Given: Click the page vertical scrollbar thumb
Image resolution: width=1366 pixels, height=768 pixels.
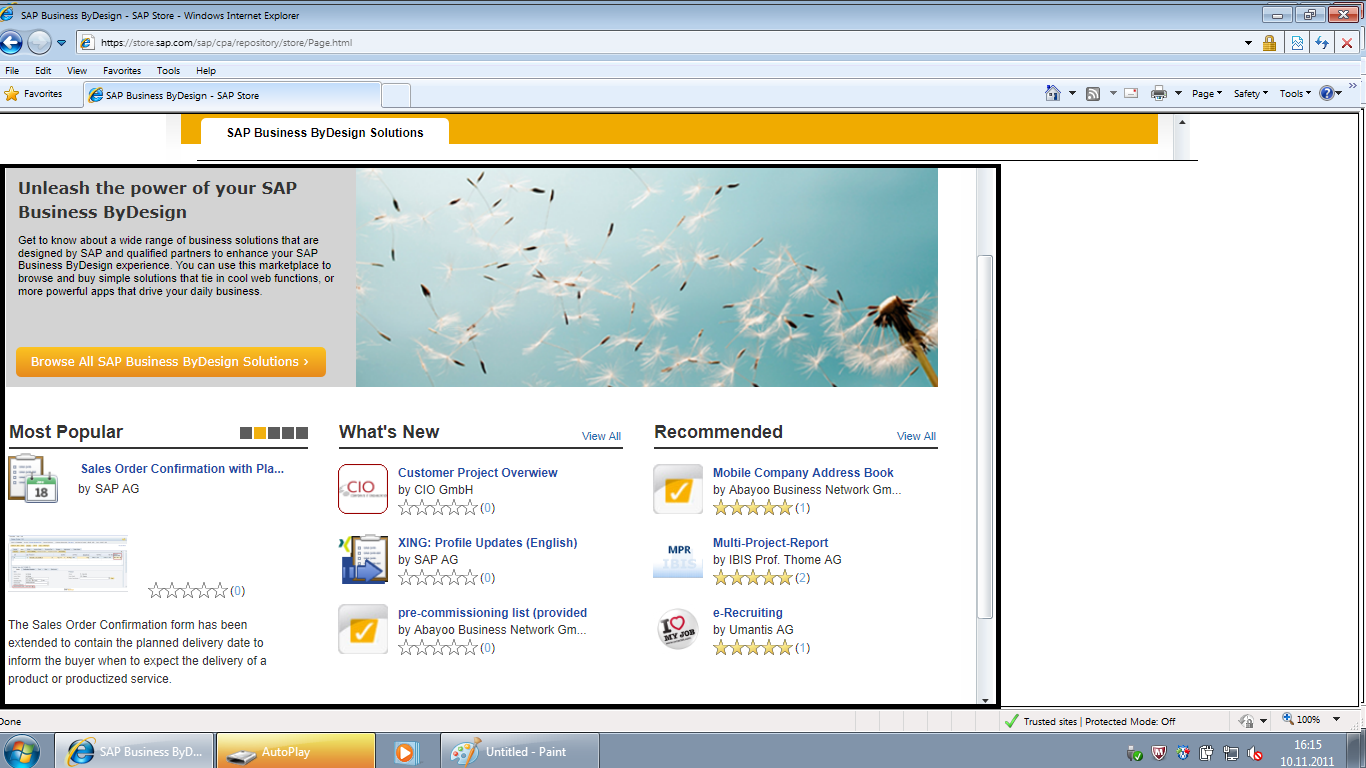Looking at the screenshot, I should (985, 437).
